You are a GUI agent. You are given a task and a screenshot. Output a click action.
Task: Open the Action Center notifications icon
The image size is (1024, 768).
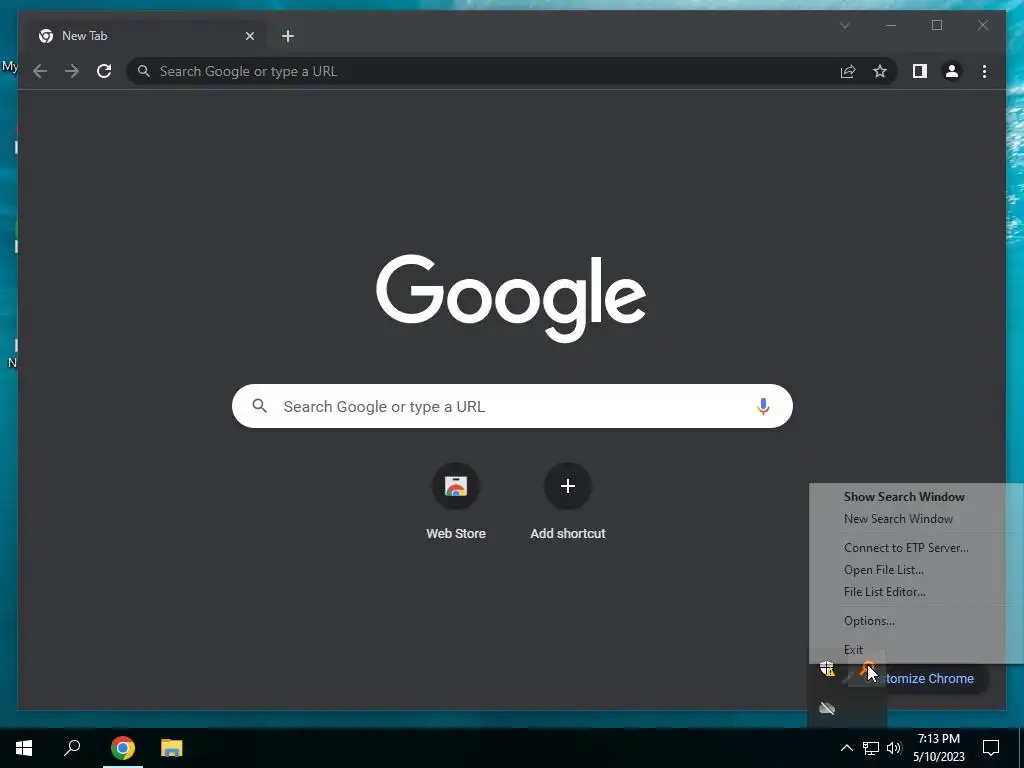tap(991, 748)
